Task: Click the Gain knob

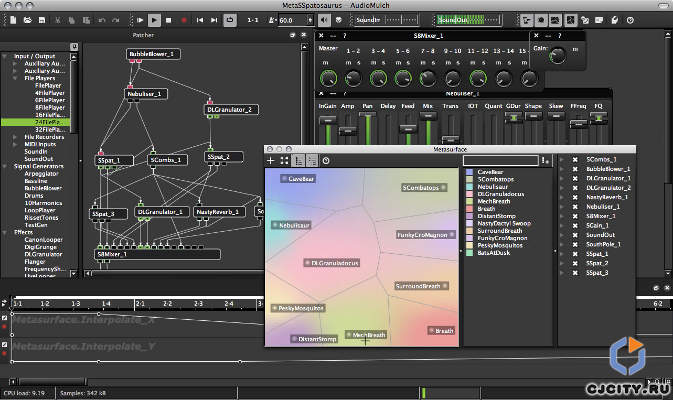Action: (x=557, y=55)
